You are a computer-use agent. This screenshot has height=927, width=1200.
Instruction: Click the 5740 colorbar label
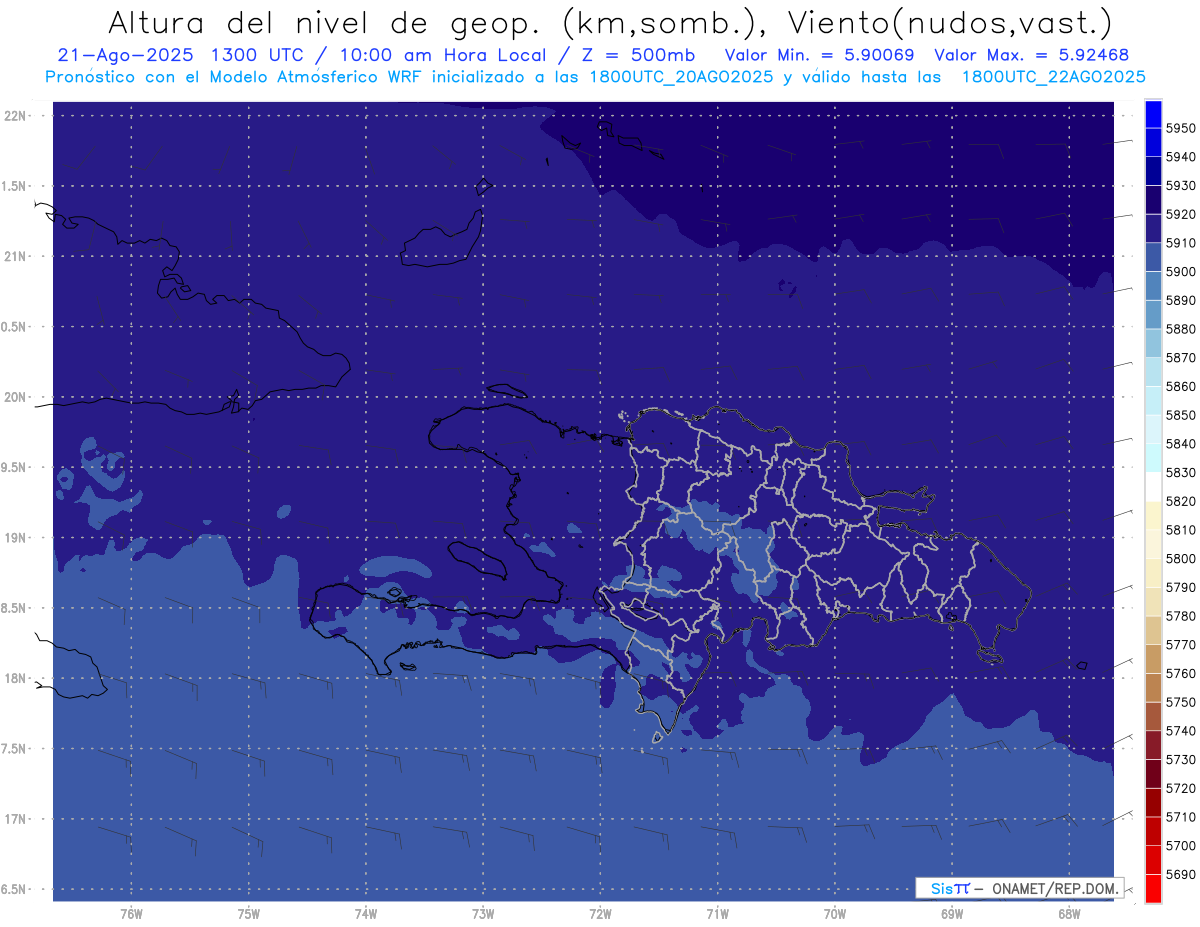click(1181, 731)
